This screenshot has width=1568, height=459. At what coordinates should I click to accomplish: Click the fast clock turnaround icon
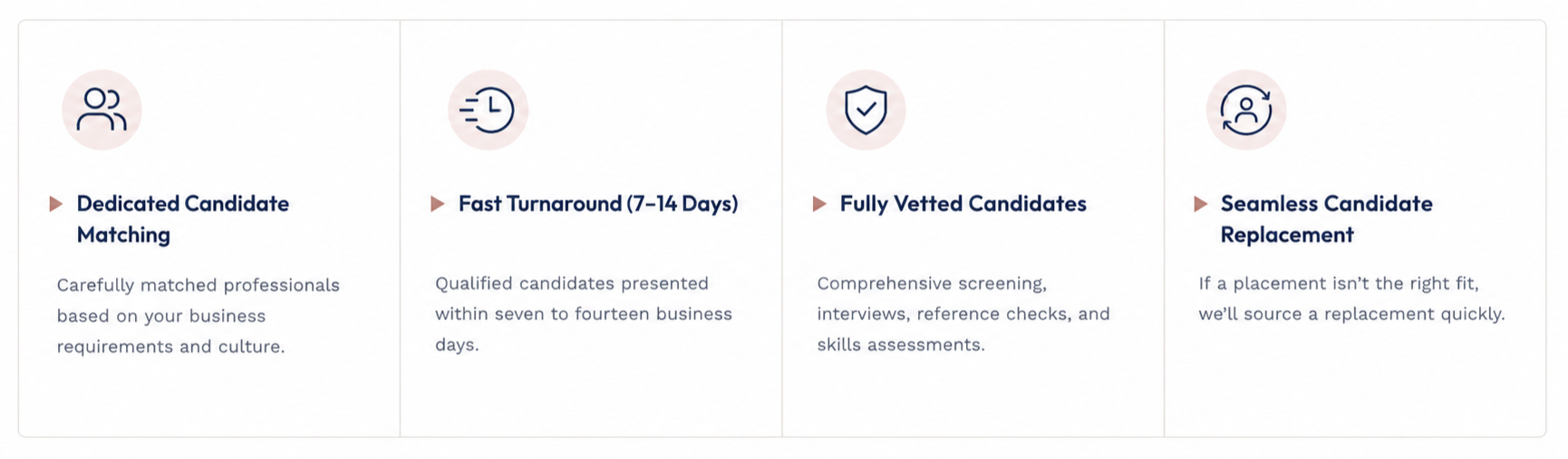coord(488,110)
